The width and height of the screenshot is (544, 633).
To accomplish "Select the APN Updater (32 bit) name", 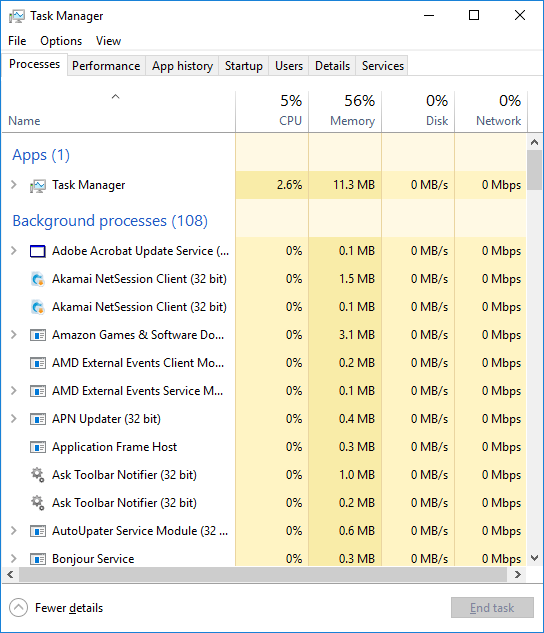I will 107,419.
